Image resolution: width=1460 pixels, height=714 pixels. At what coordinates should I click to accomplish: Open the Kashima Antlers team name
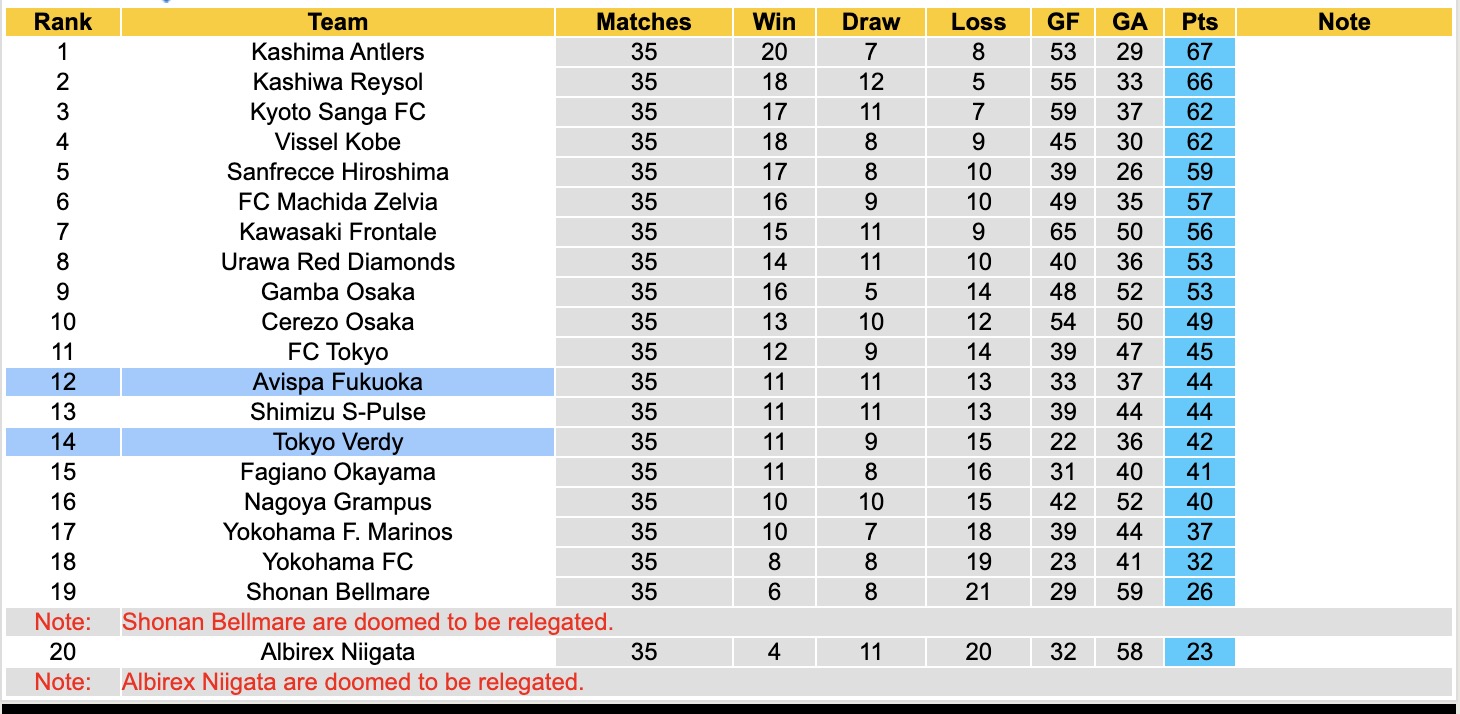338,52
